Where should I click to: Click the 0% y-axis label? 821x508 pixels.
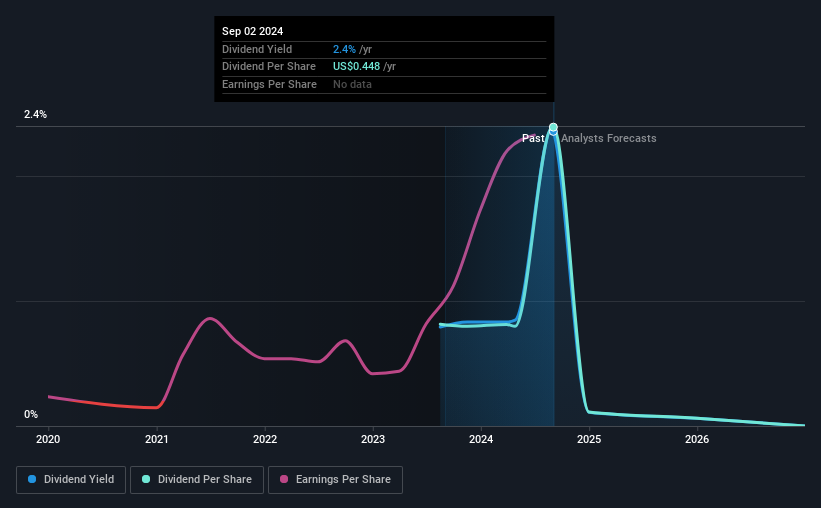pos(31,414)
